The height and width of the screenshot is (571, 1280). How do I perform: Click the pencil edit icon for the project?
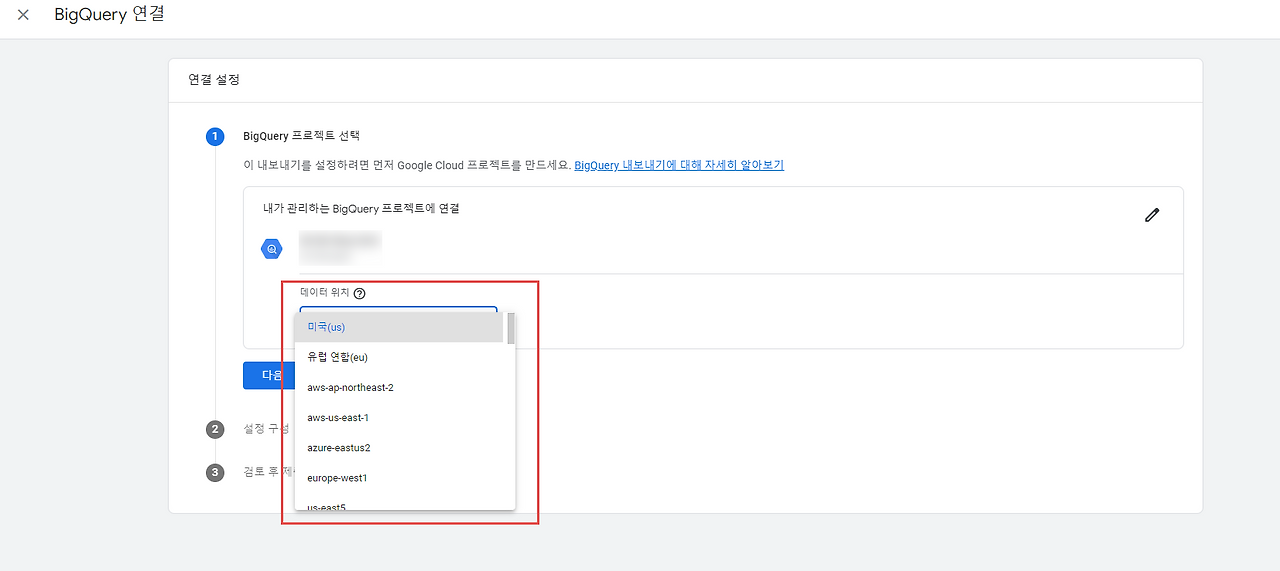[x=1152, y=215]
